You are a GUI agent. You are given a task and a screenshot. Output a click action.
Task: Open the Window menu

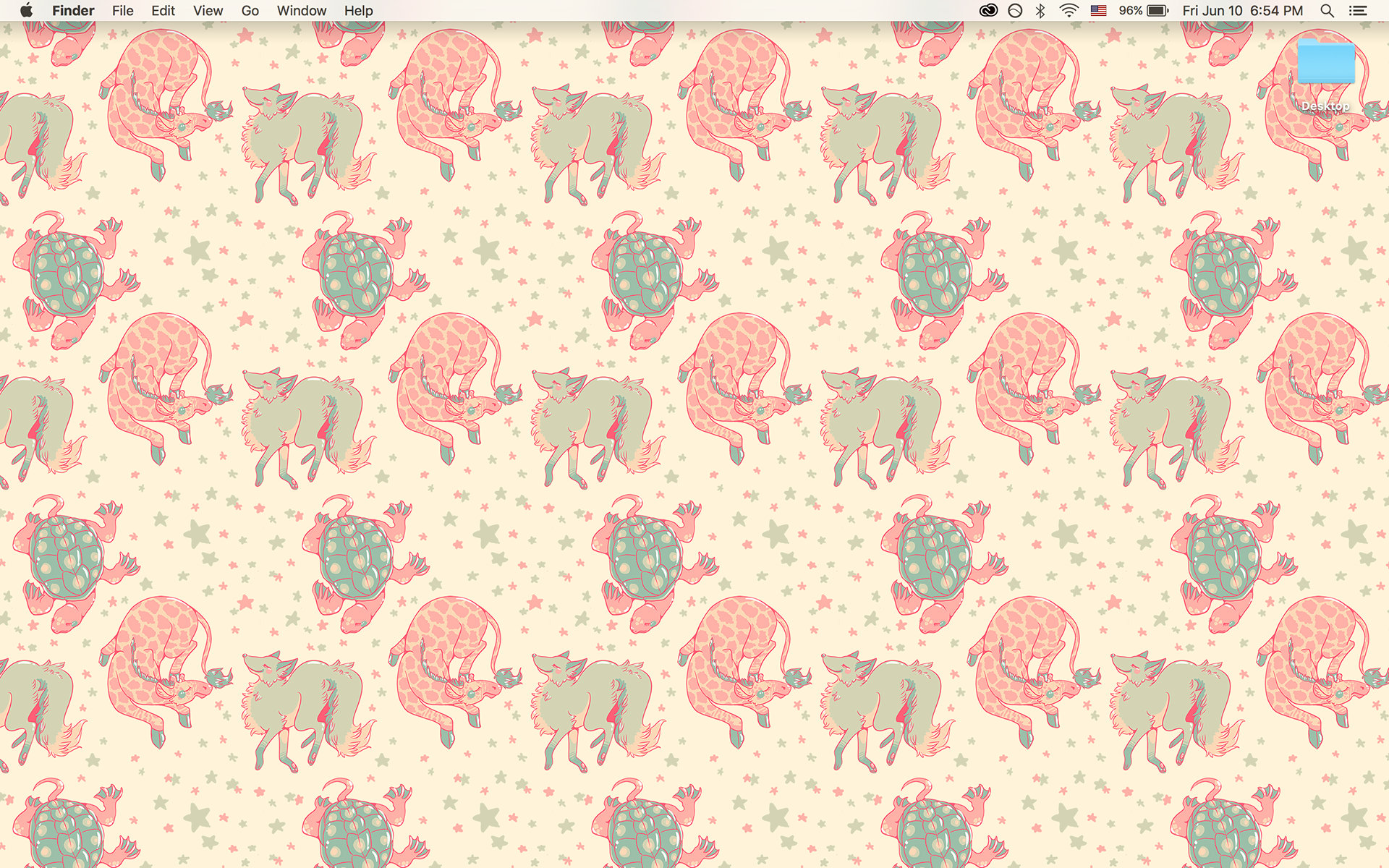(x=301, y=11)
